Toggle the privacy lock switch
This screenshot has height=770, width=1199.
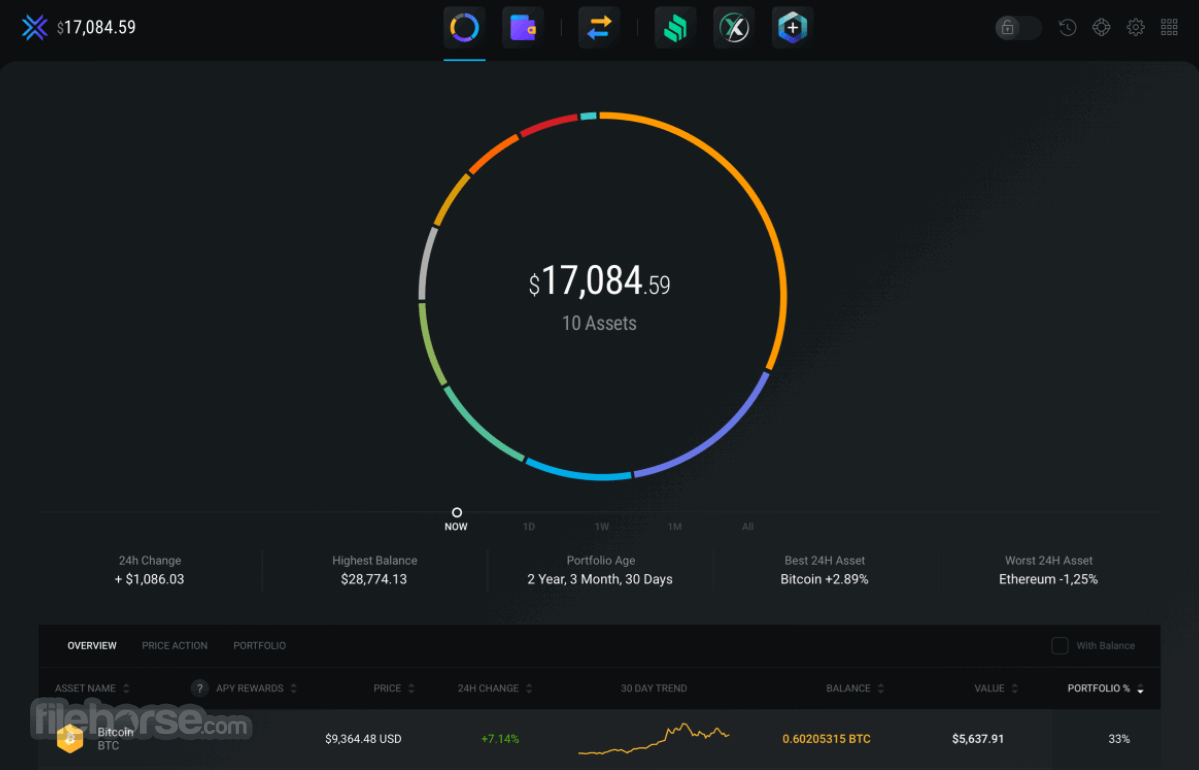pyautogui.click(x=1016, y=27)
